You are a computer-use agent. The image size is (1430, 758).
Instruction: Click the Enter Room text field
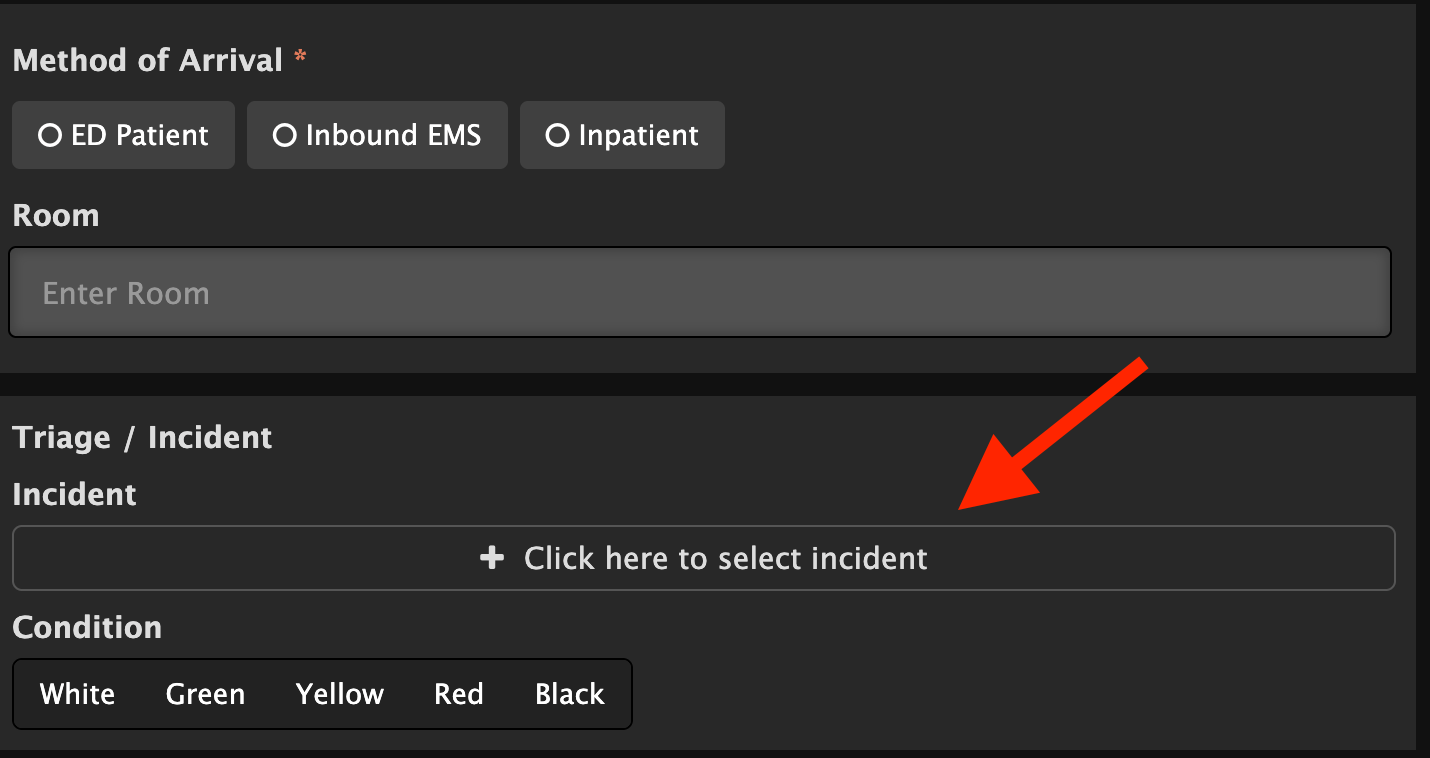click(x=700, y=292)
